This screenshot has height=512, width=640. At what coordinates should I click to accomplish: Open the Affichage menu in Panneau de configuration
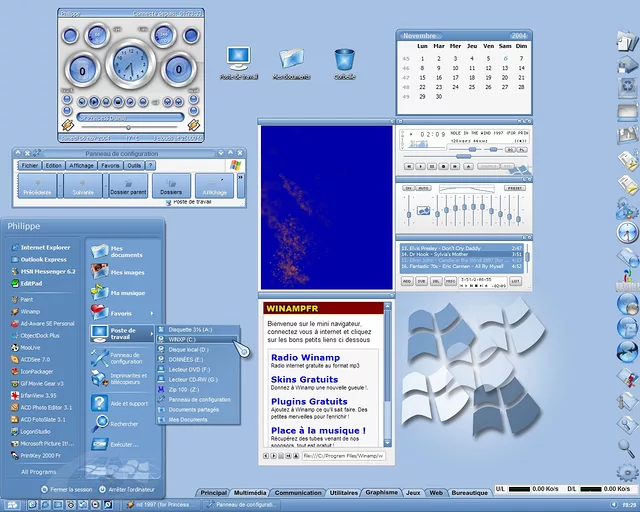tap(82, 165)
